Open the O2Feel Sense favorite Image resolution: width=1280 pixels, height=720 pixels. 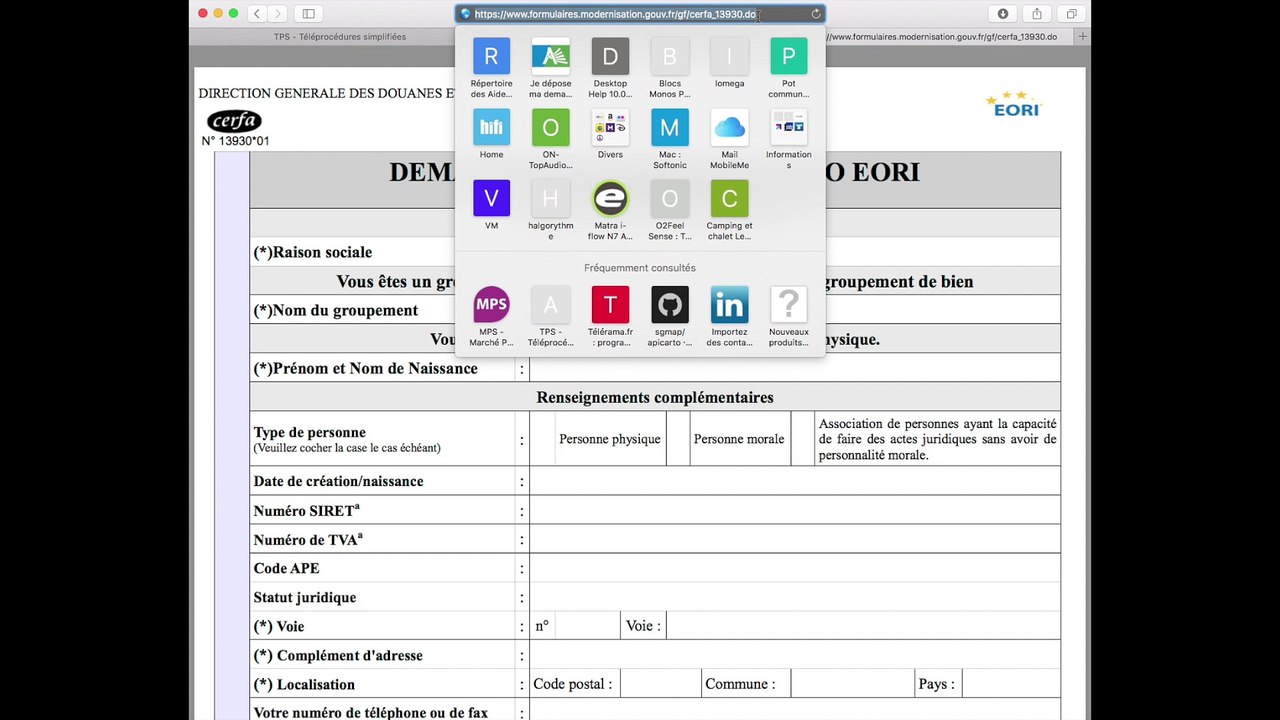pyautogui.click(x=670, y=209)
